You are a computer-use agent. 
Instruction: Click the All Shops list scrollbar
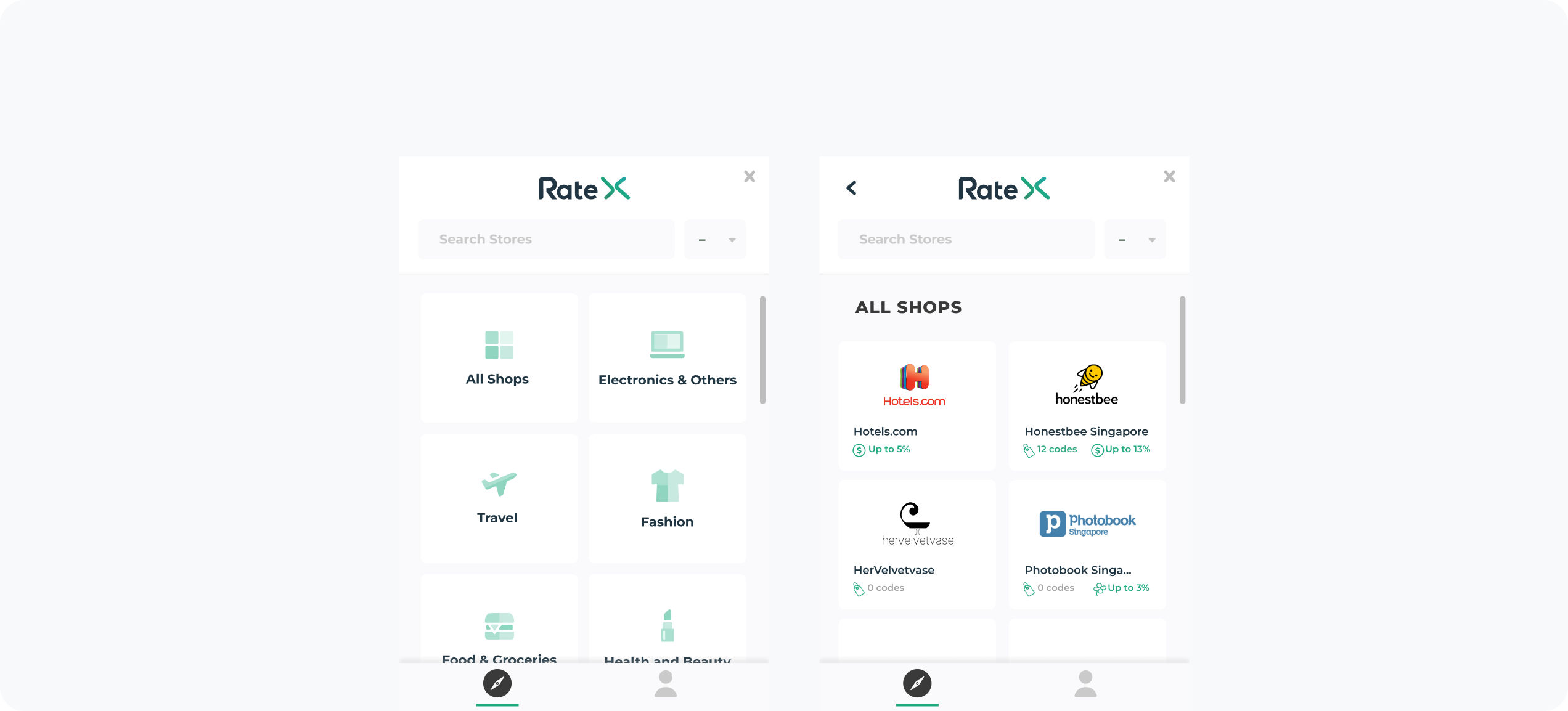tap(1182, 350)
